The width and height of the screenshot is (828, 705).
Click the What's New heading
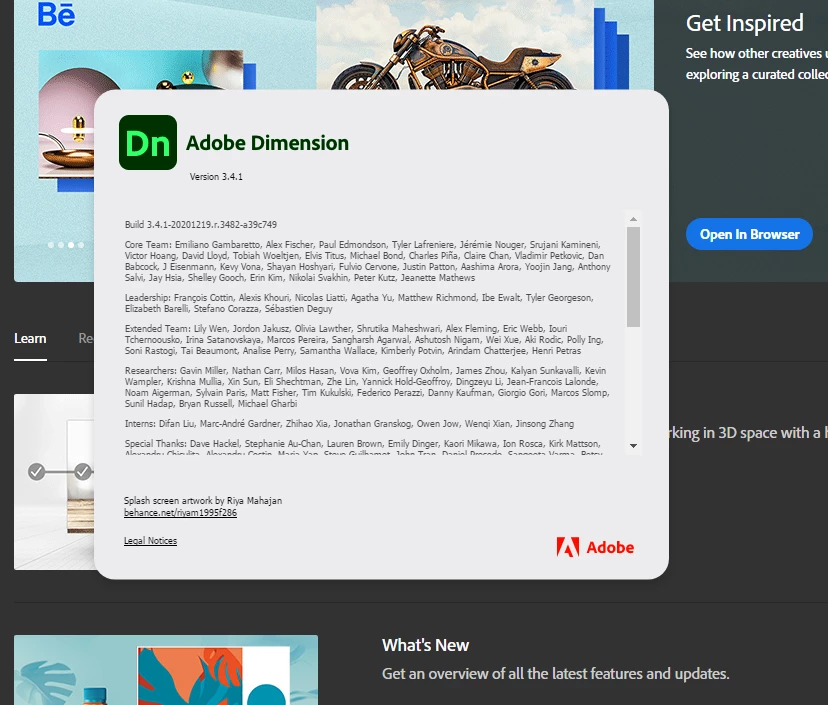pyautogui.click(x=425, y=645)
